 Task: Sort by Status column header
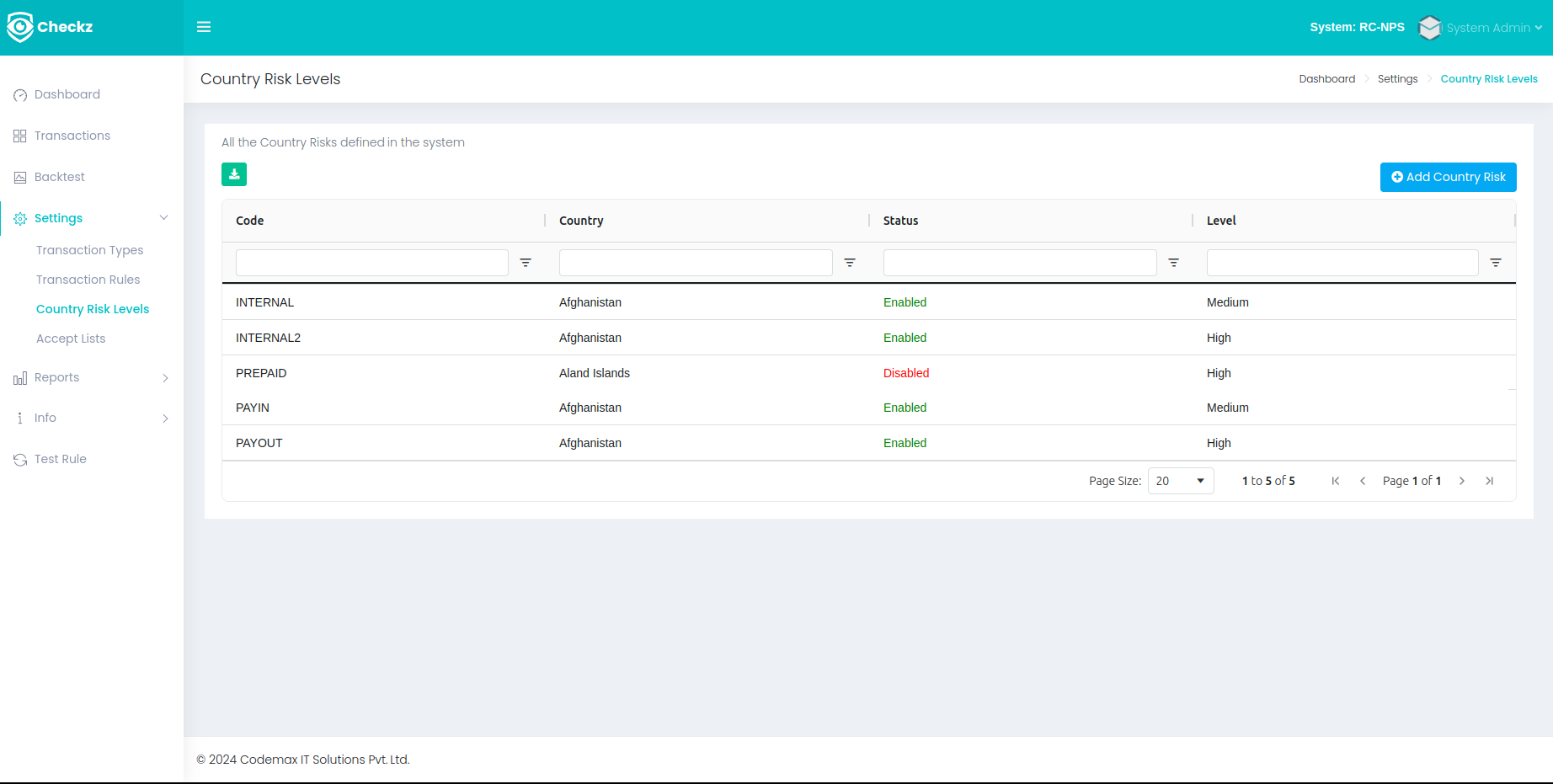pyautogui.click(x=901, y=221)
